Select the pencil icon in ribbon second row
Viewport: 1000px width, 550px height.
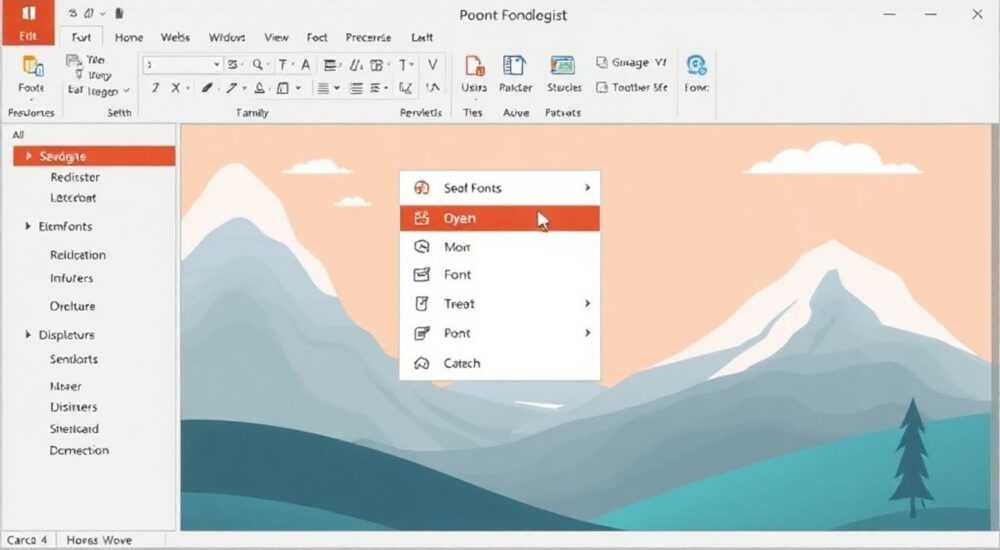click(232, 87)
